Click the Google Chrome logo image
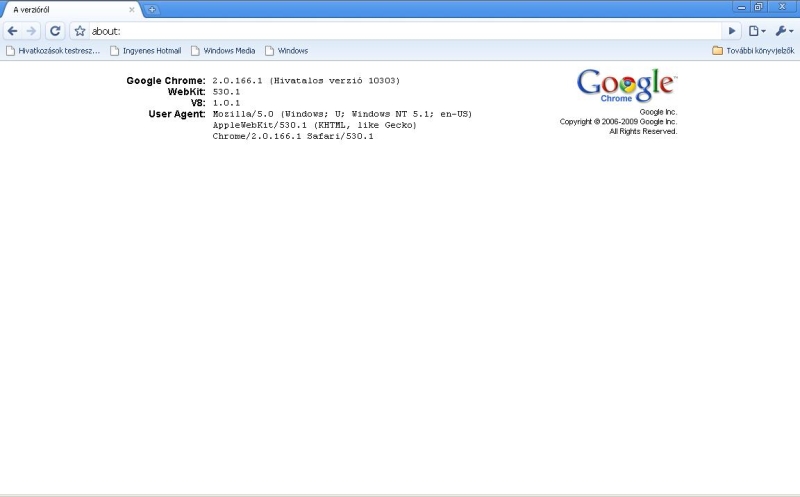This screenshot has height=497, width=800. 627,86
